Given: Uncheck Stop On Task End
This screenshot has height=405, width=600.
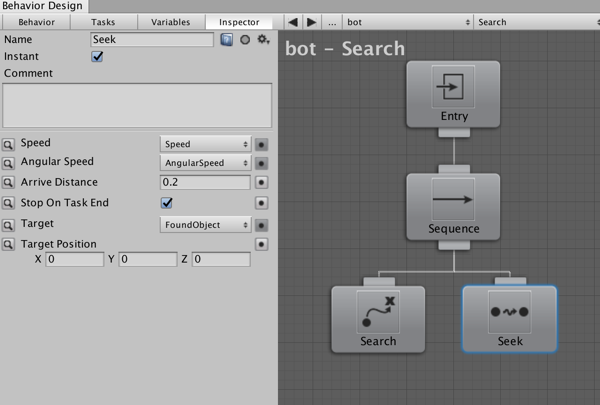Looking at the screenshot, I should pos(167,202).
